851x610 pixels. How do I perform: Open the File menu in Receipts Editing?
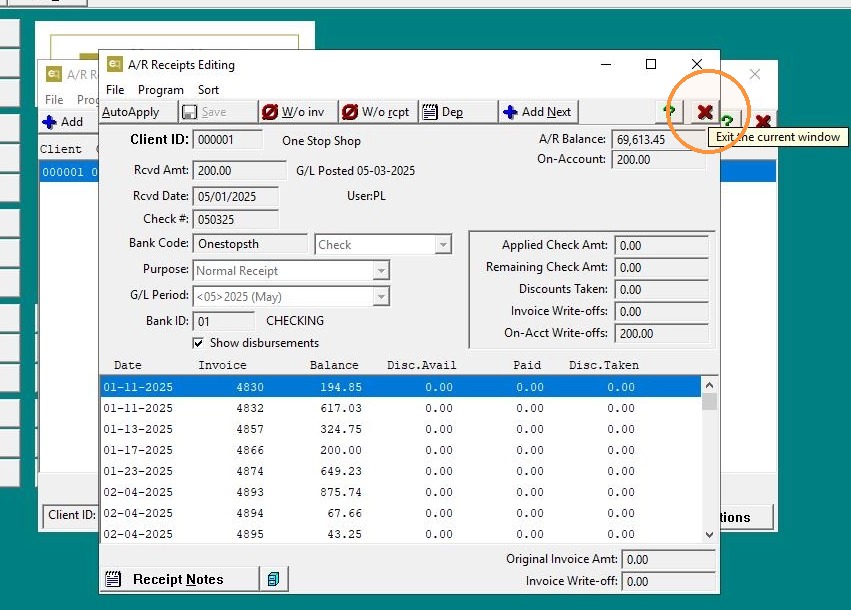pyautogui.click(x=115, y=90)
